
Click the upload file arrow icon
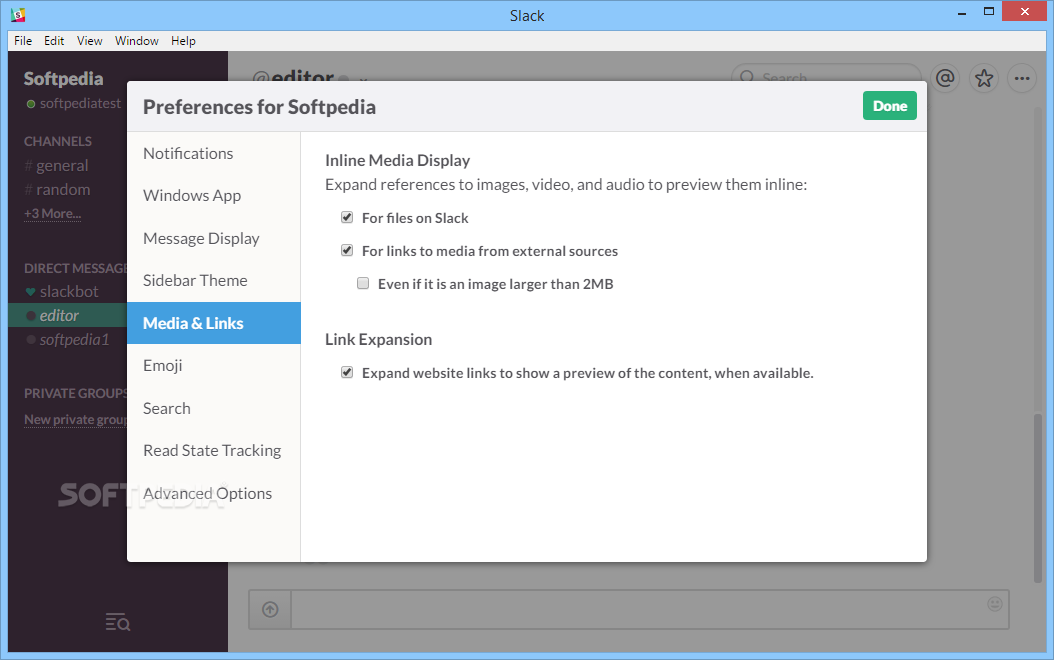pos(270,610)
